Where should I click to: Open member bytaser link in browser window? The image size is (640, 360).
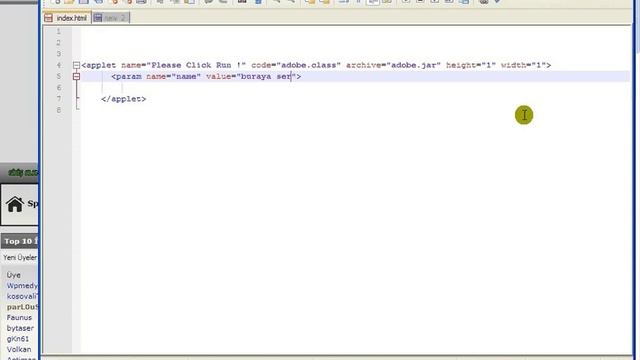(x=20, y=328)
